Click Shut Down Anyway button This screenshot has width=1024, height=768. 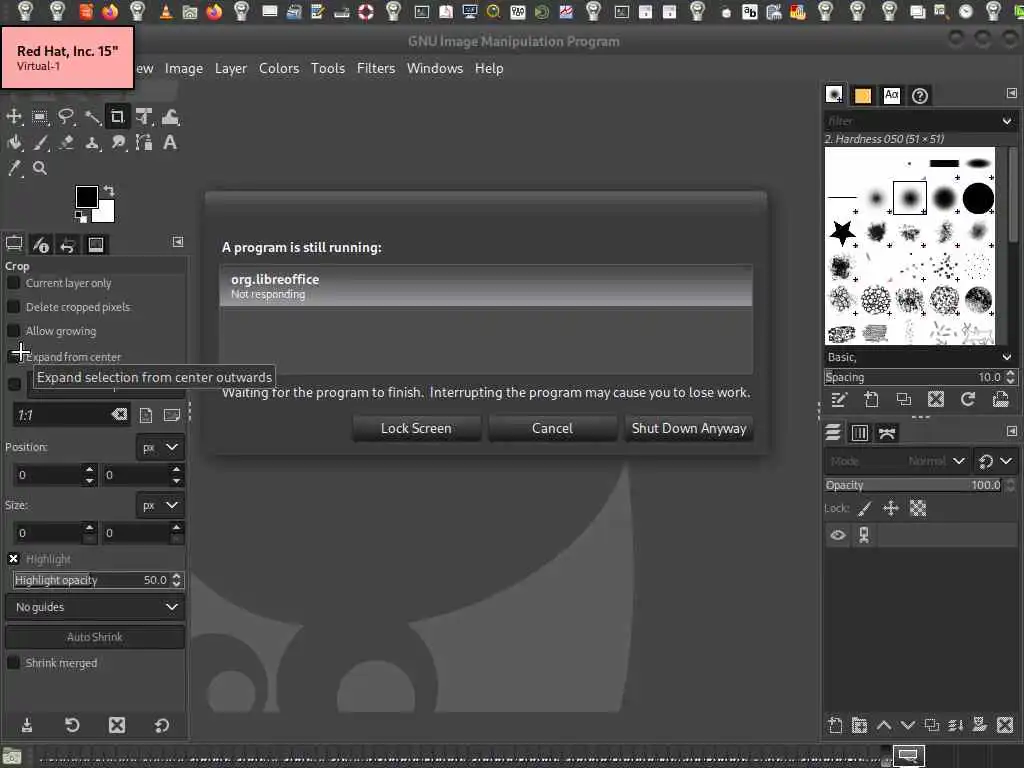(688, 428)
